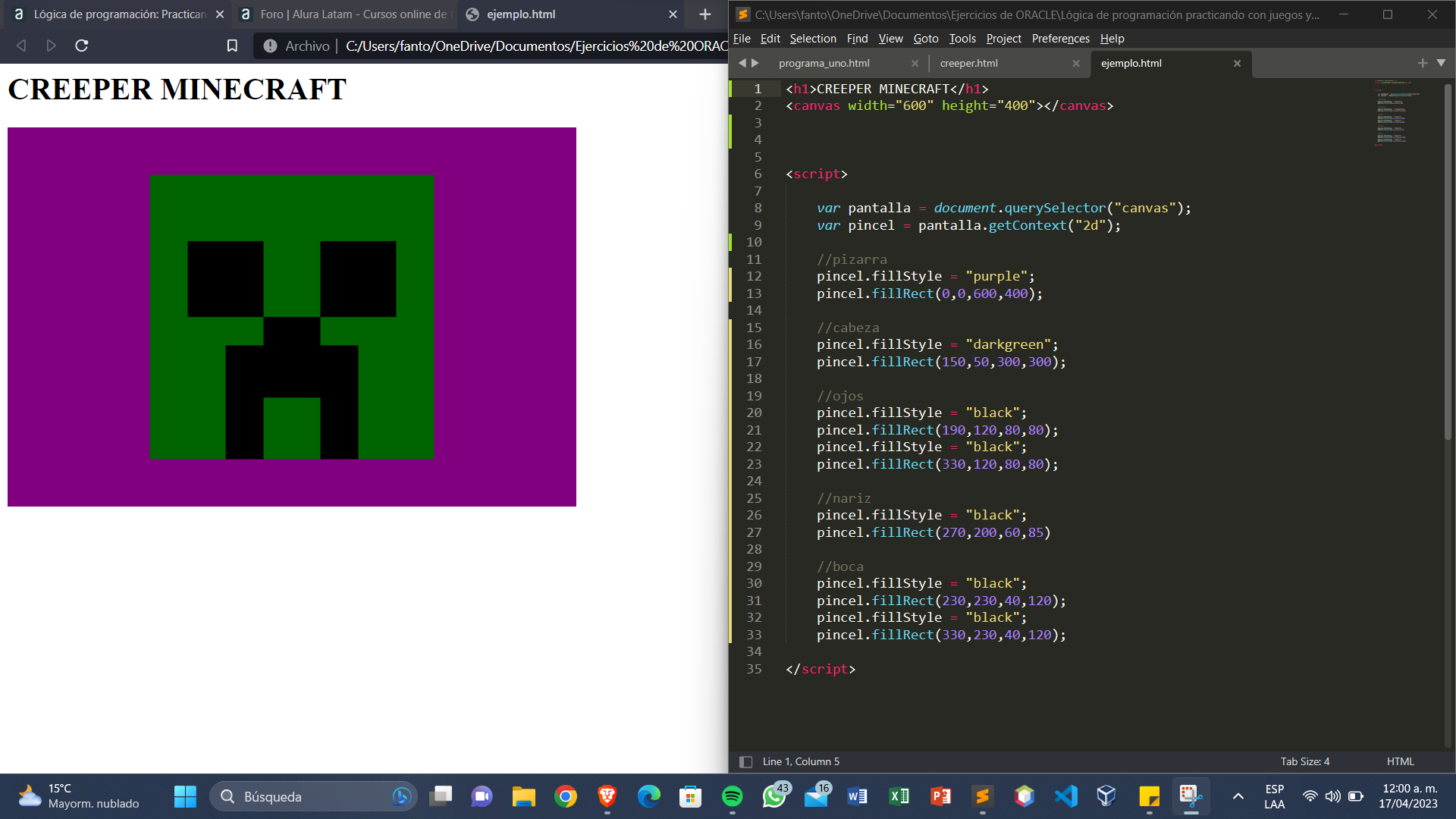Open Brave browser from taskbar
Screen dimensions: 1456x819
607,796
